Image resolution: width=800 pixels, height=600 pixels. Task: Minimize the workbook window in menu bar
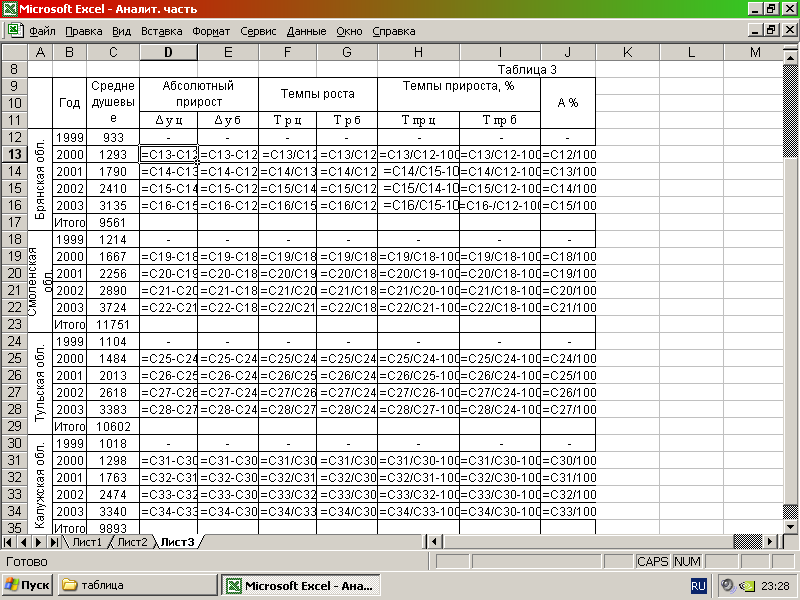pos(756,30)
